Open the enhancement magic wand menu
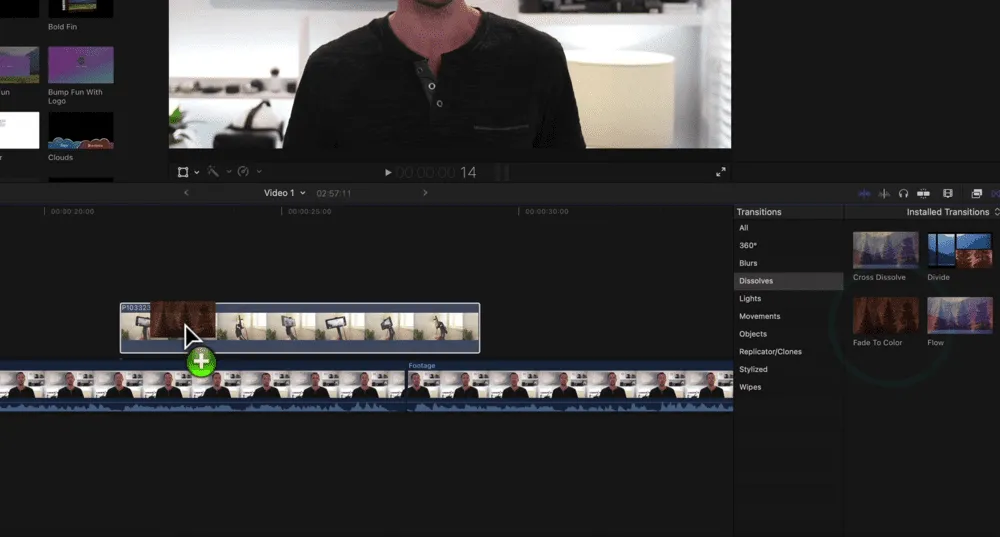This screenshot has width=1000, height=537. pyautogui.click(x=214, y=172)
